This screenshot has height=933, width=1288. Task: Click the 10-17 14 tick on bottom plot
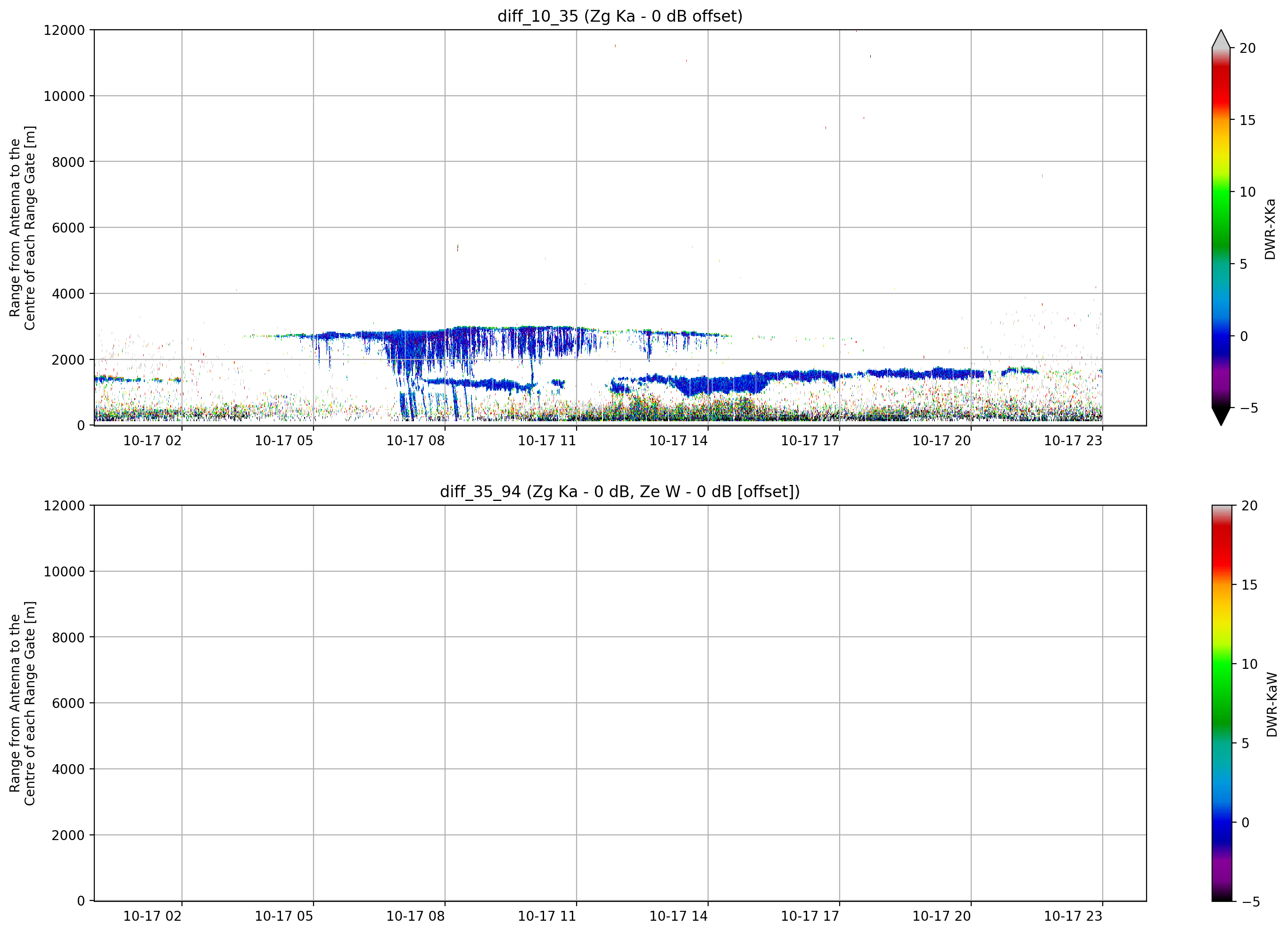tap(678, 916)
